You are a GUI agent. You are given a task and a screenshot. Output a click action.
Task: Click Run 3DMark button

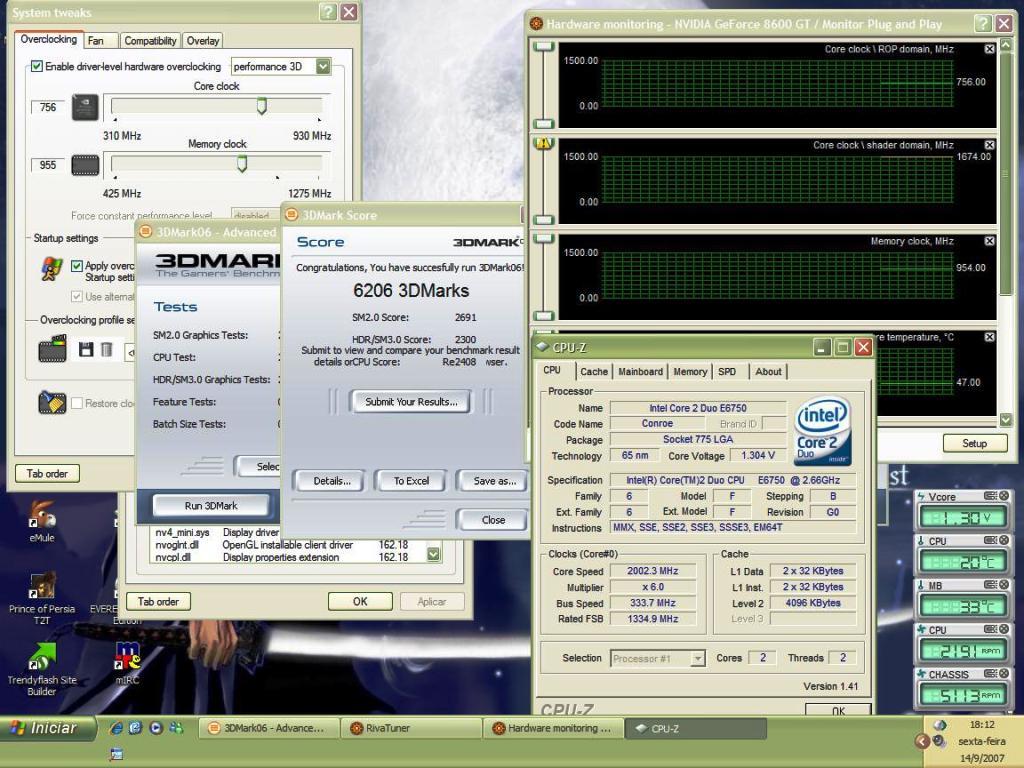(211, 505)
